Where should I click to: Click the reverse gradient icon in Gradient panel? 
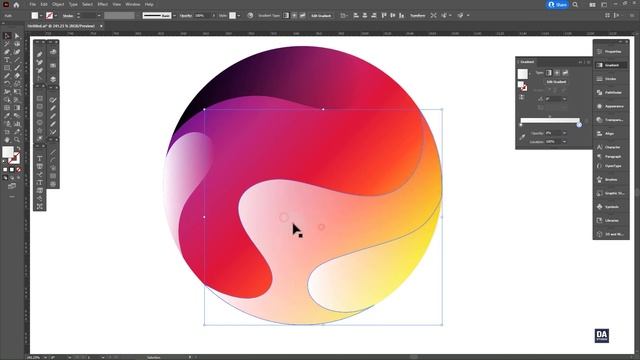tap(522, 98)
